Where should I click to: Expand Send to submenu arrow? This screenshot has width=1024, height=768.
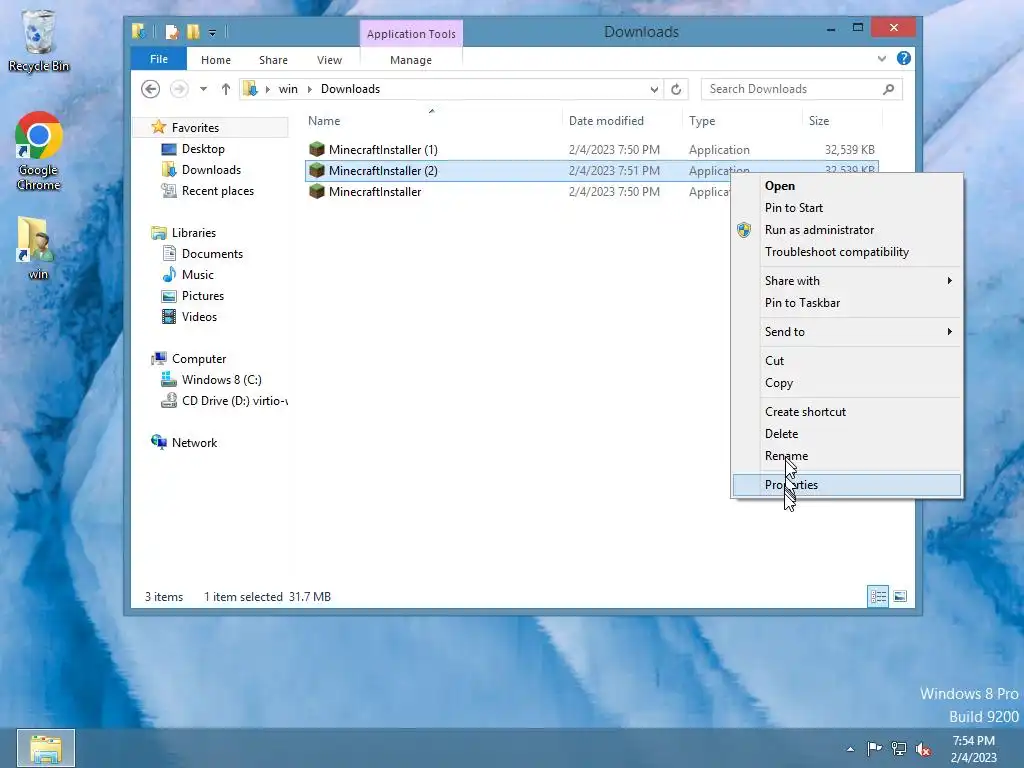[950, 332]
